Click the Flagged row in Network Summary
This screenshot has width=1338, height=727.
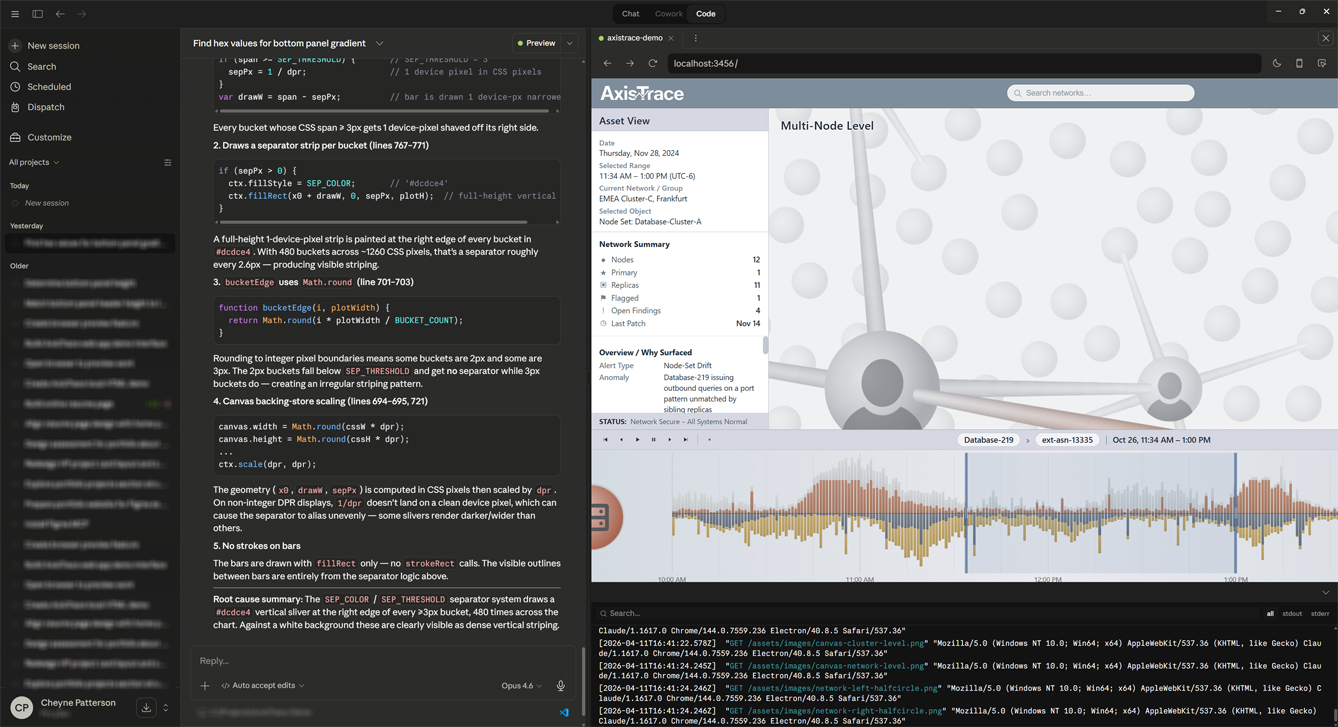pyautogui.click(x=679, y=298)
